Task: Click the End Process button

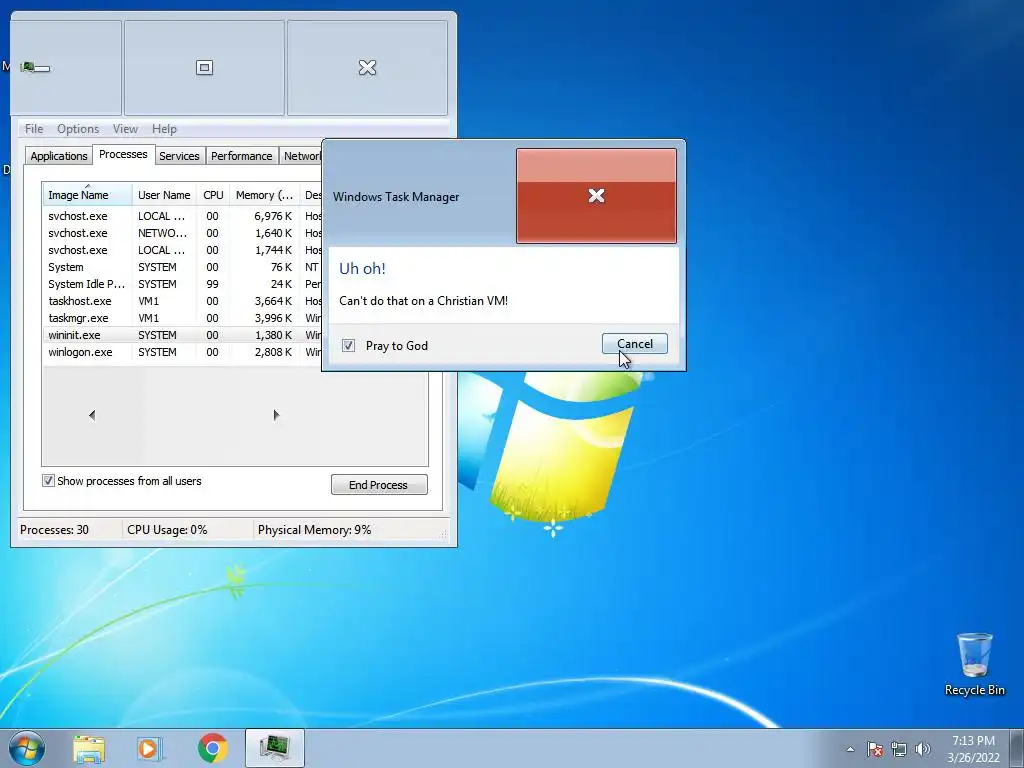Action: click(x=379, y=485)
